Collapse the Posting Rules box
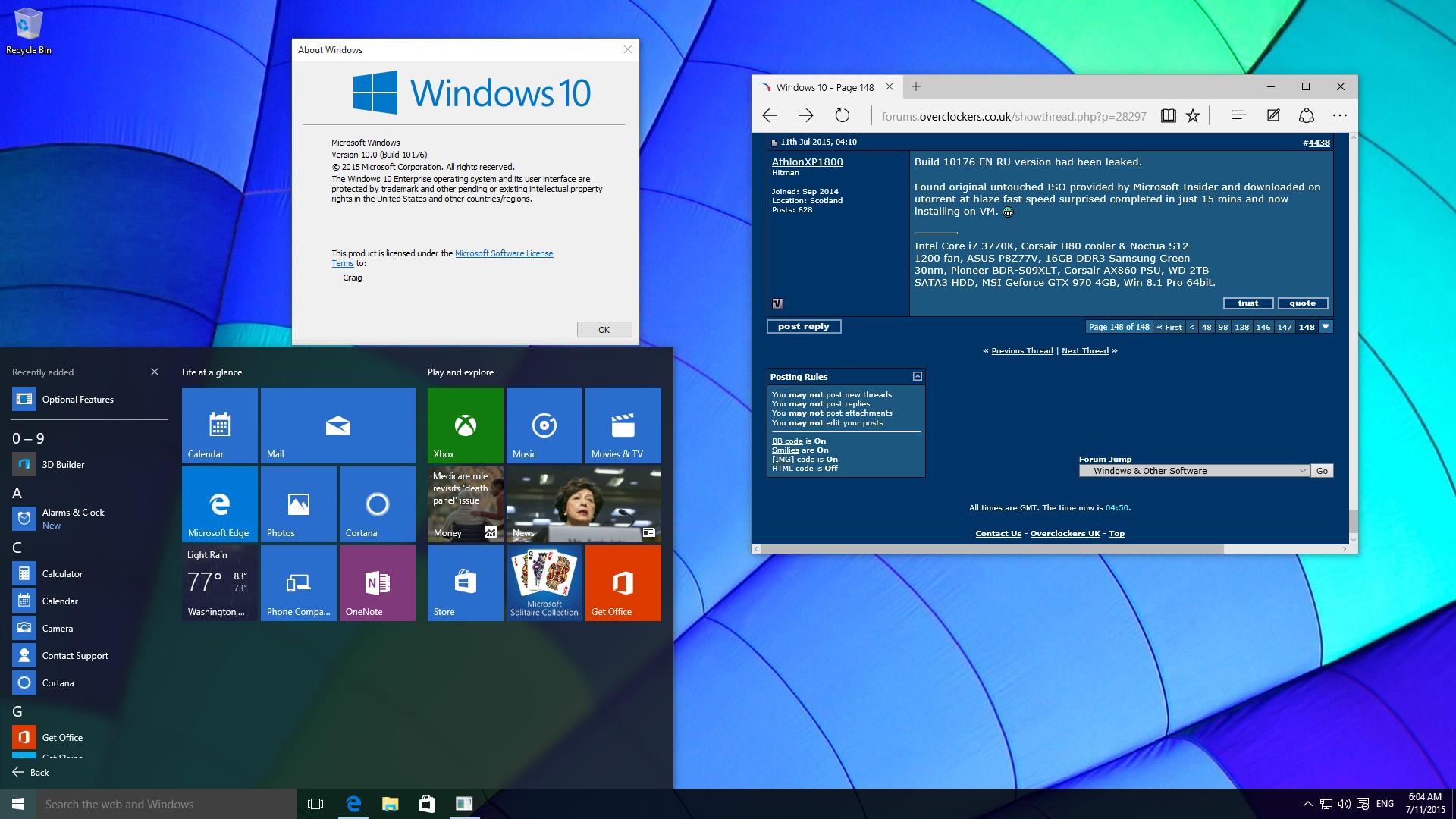 (x=917, y=376)
